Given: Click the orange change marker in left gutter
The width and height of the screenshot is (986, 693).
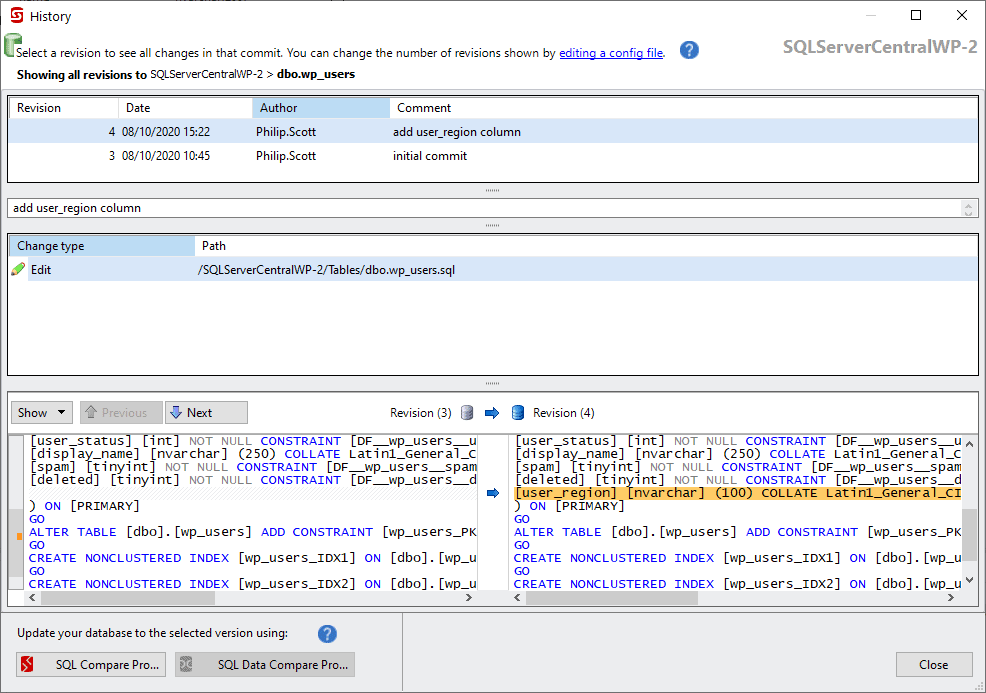Looking at the screenshot, I should pos(19,537).
